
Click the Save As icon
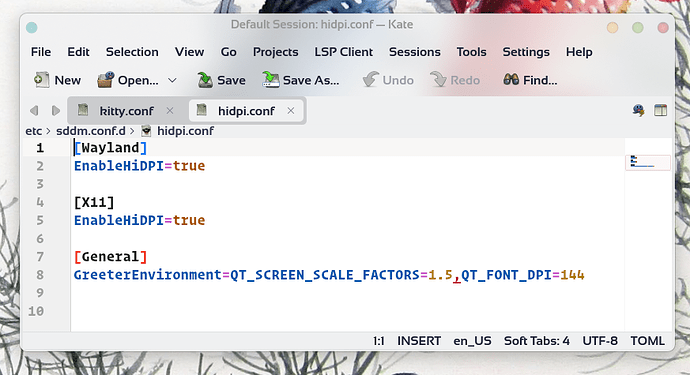tap(271, 80)
